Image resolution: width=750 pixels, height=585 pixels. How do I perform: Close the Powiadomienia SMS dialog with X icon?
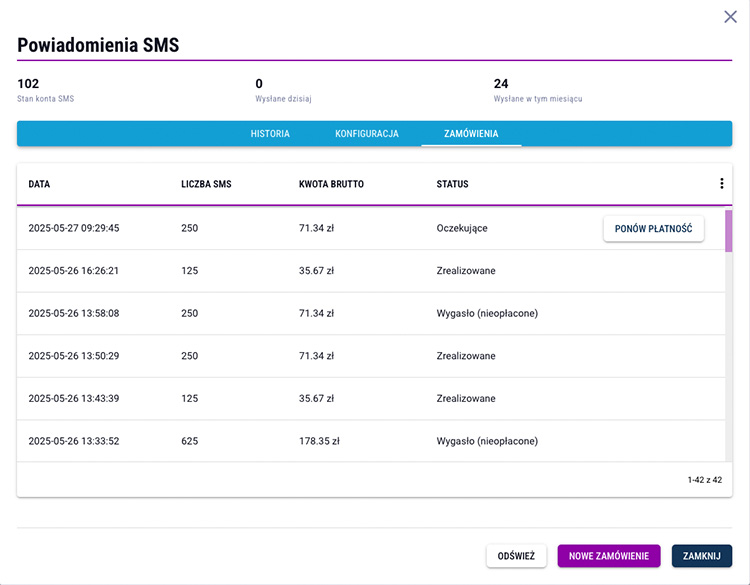pyautogui.click(x=730, y=17)
